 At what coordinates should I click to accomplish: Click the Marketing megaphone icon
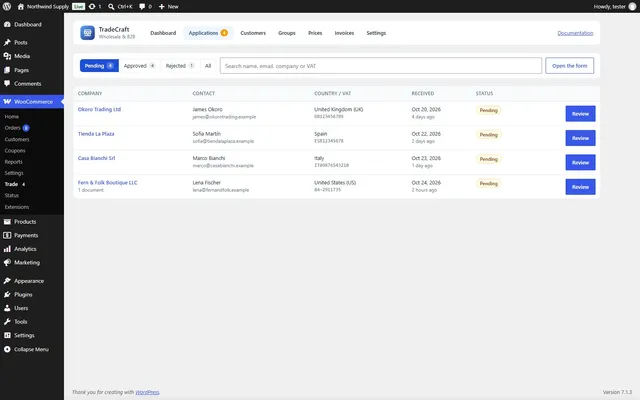(7, 262)
